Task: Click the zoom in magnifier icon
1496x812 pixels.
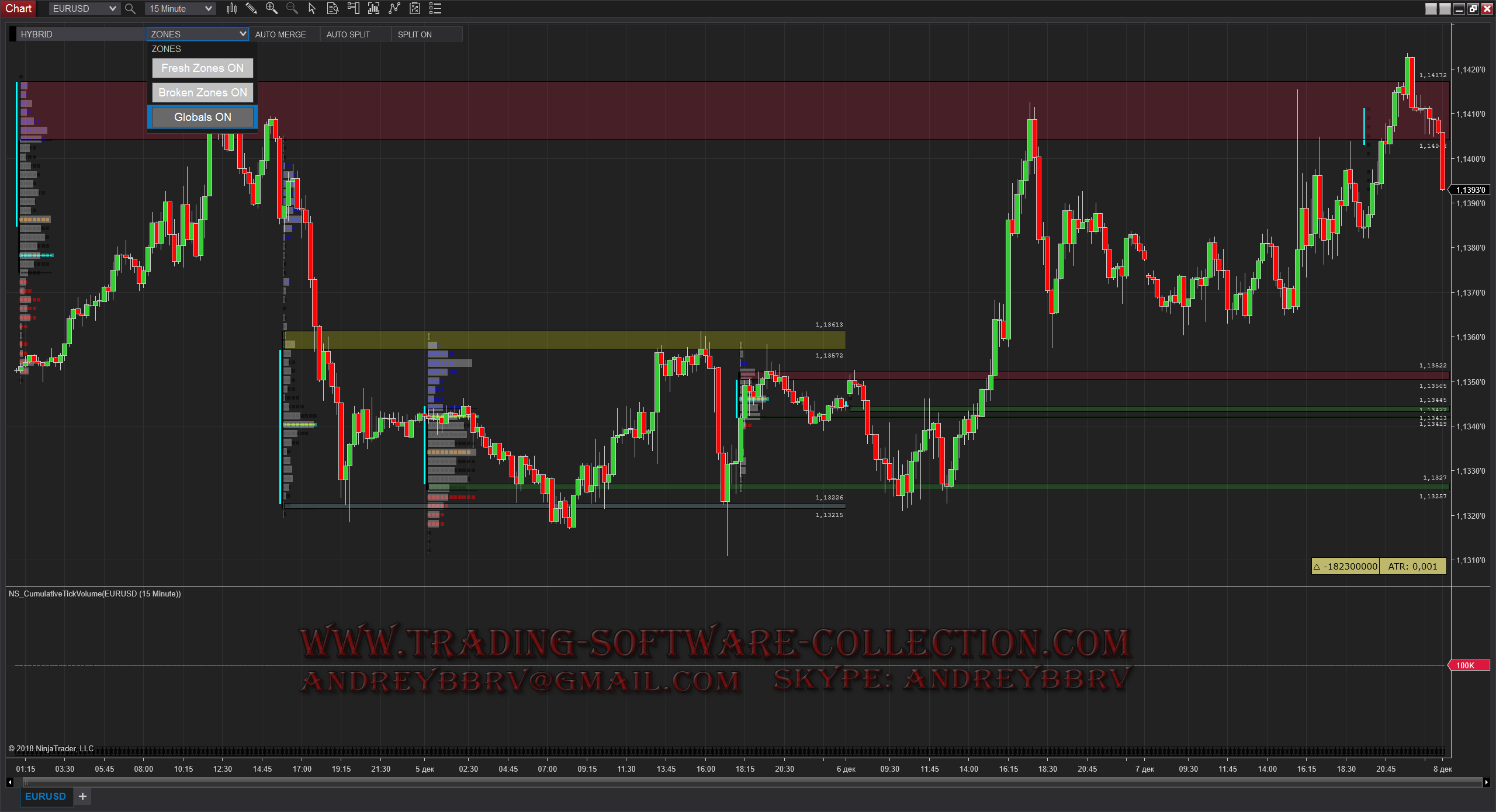Action: point(272,8)
